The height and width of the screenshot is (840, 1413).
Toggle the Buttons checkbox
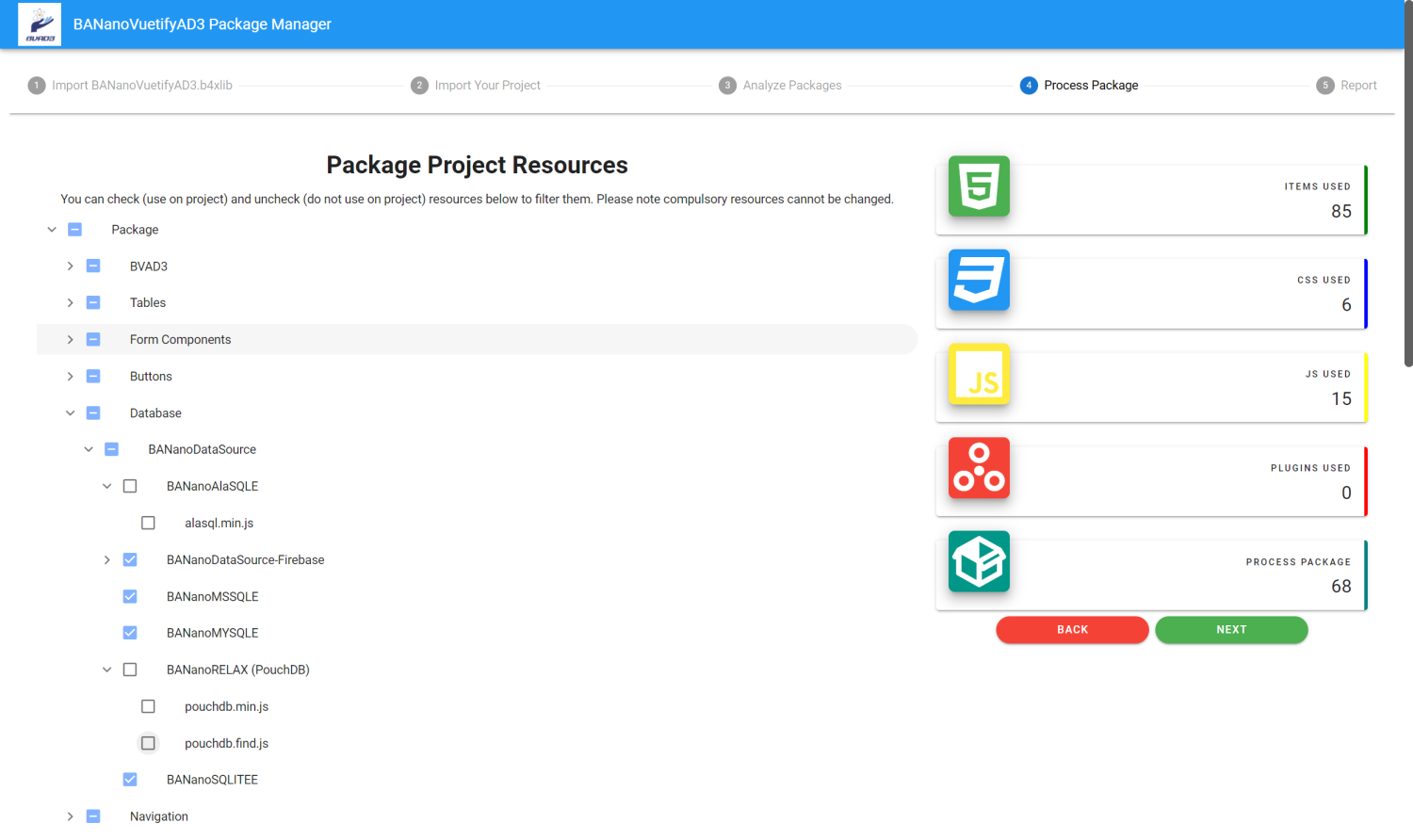point(93,377)
